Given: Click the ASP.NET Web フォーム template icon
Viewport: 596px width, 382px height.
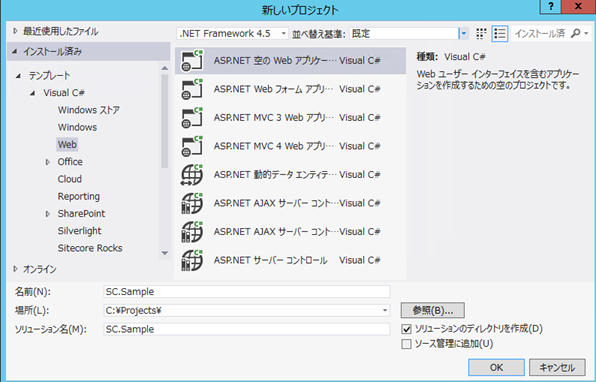Looking at the screenshot, I should 192,89.
